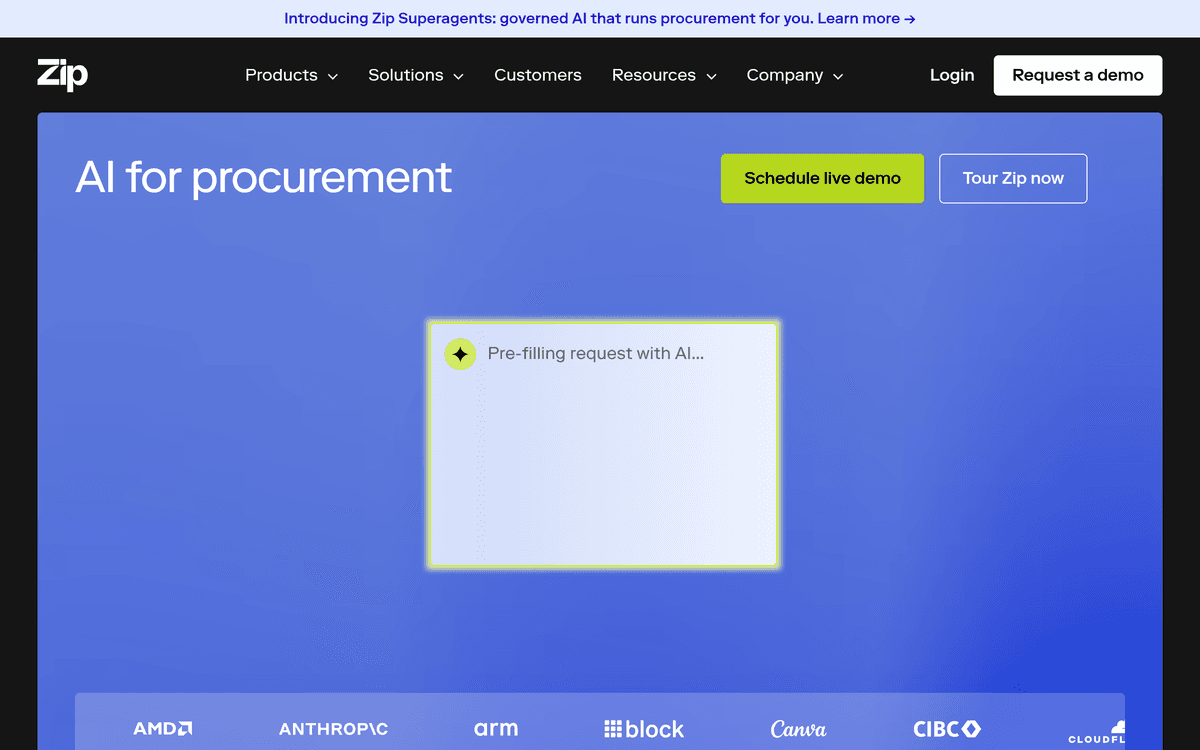Image resolution: width=1200 pixels, height=750 pixels.
Task: Expand the Resources dropdown chevron
Action: (x=711, y=76)
